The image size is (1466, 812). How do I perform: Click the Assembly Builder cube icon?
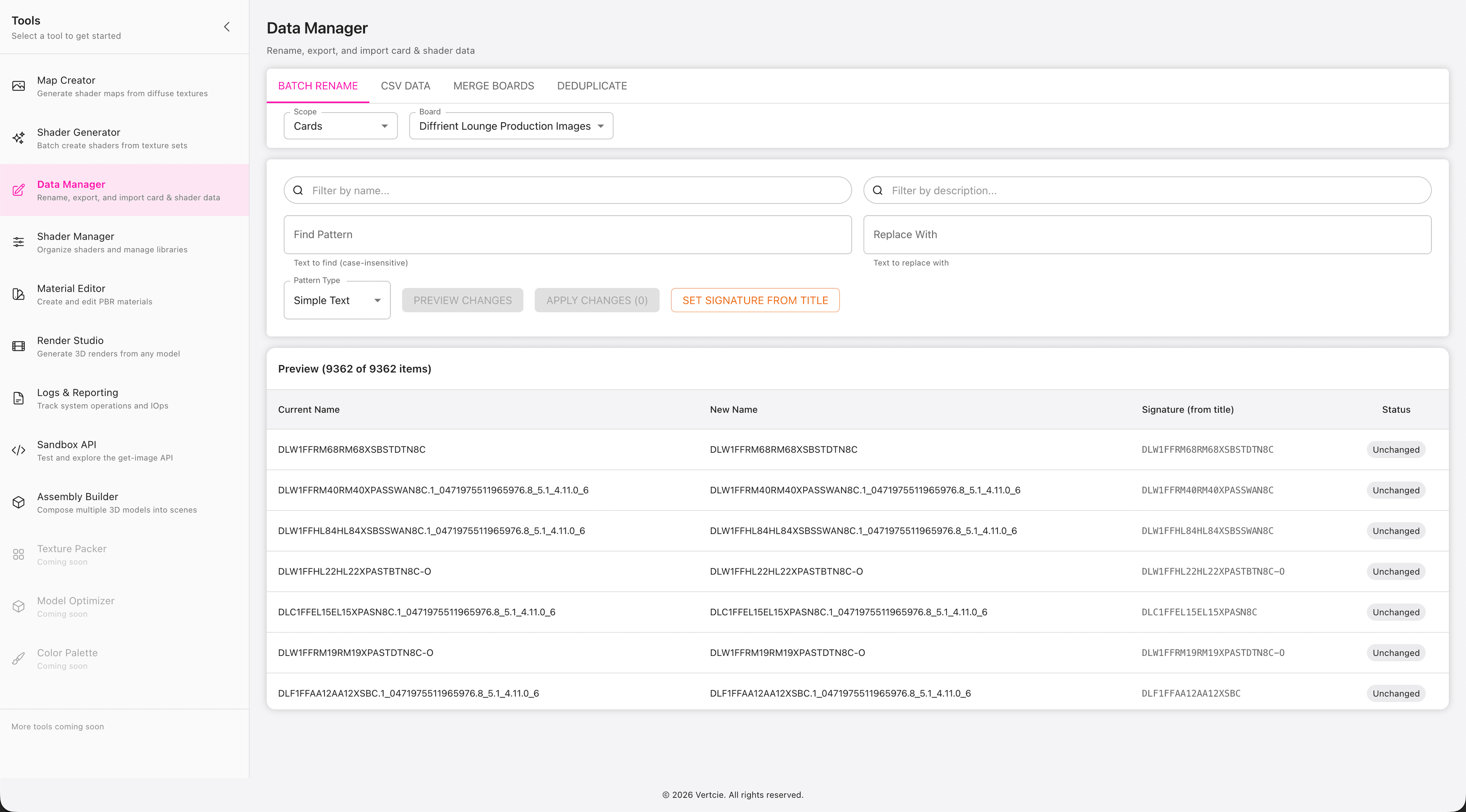[18, 502]
